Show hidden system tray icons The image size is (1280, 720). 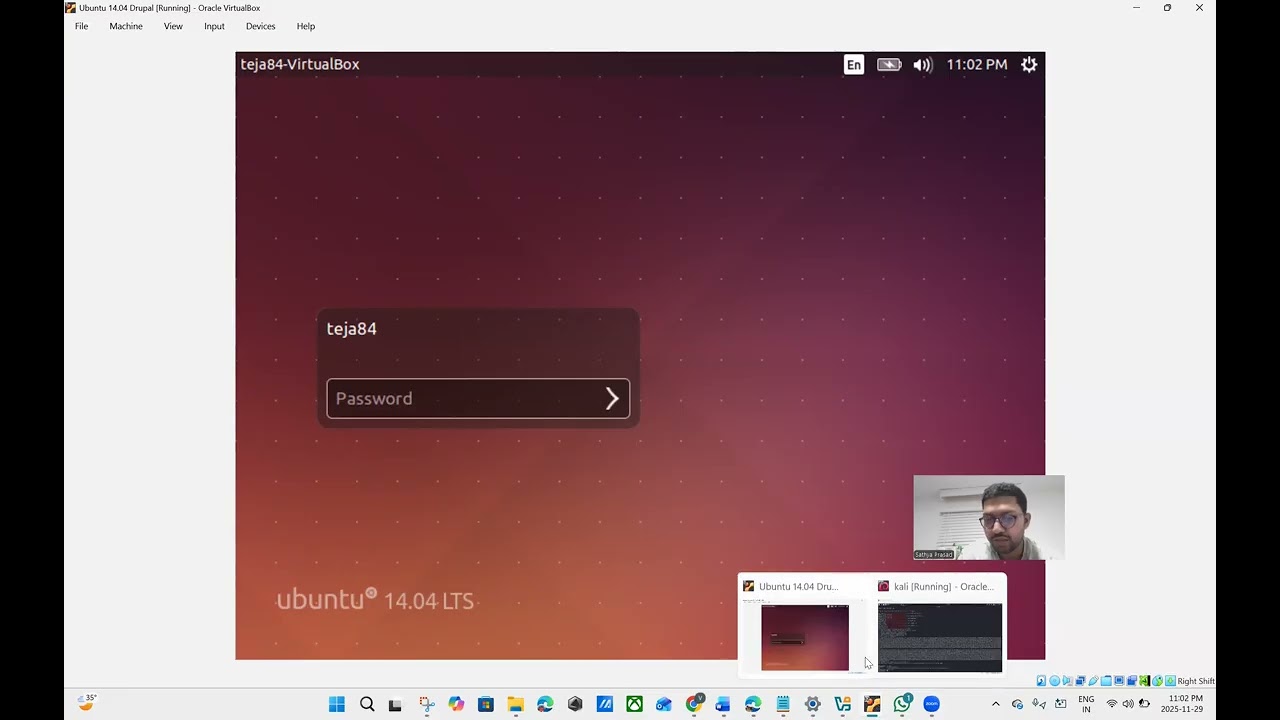click(x=995, y=704)
